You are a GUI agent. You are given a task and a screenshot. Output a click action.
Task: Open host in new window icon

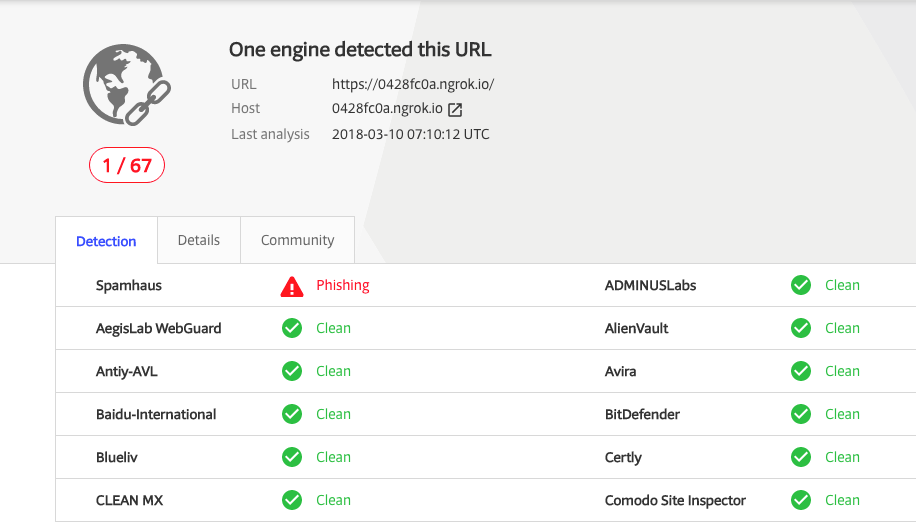point(455,109)
